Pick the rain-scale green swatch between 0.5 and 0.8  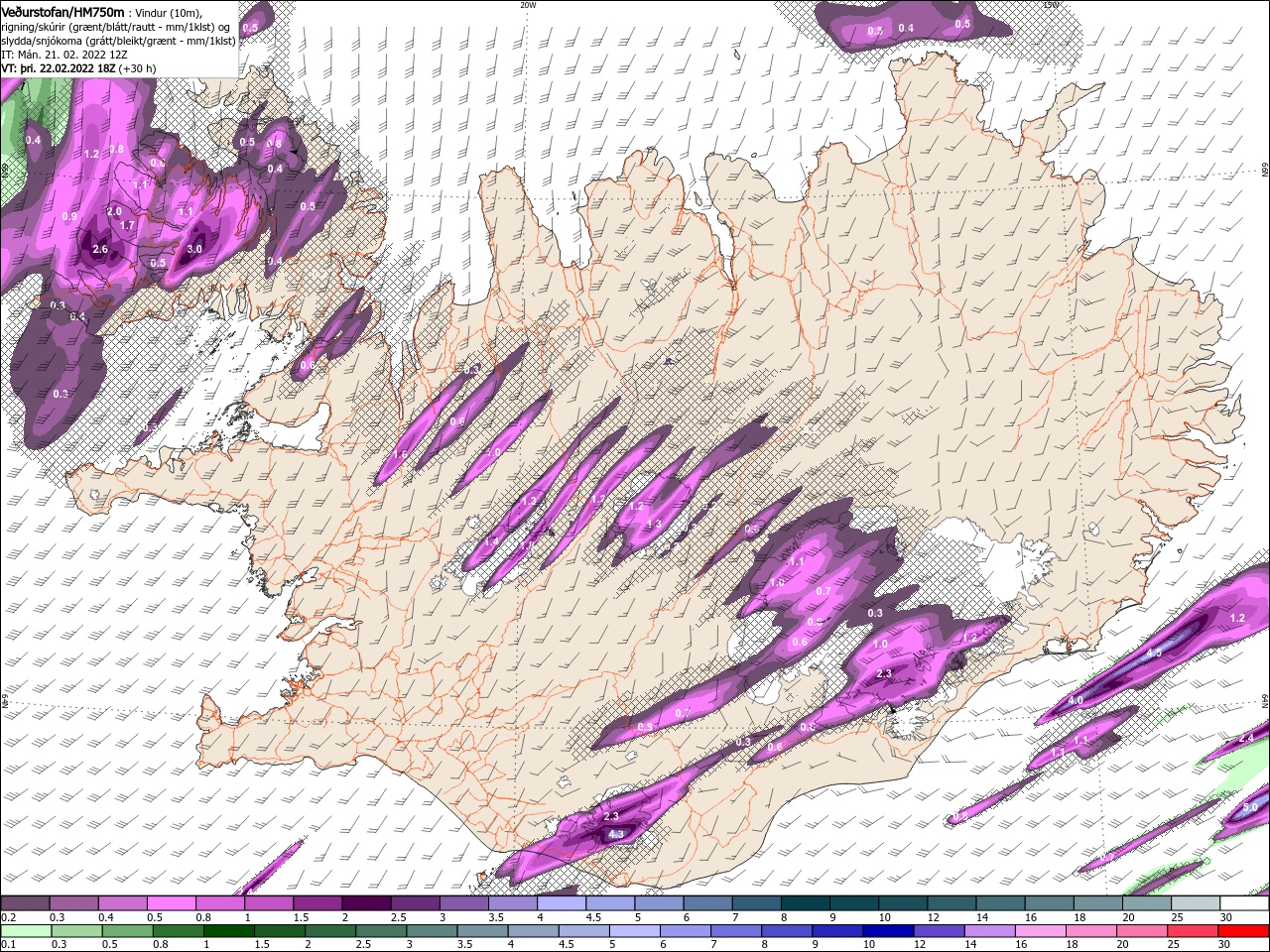[x=178, y=930]
